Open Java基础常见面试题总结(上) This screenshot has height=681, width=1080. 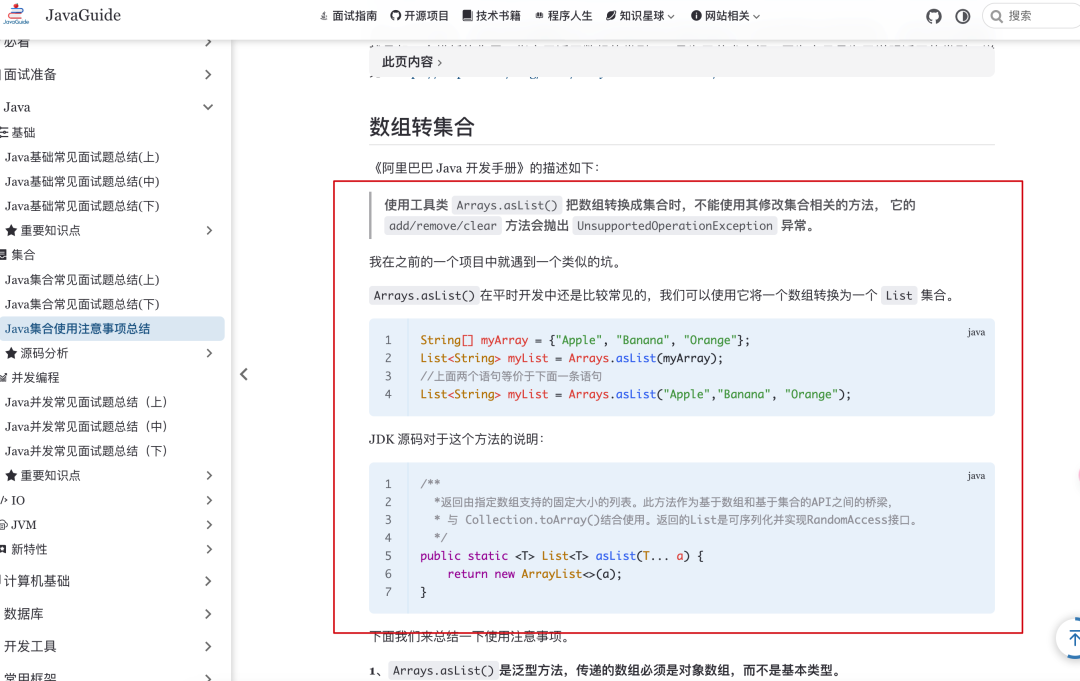coord(82,157)
